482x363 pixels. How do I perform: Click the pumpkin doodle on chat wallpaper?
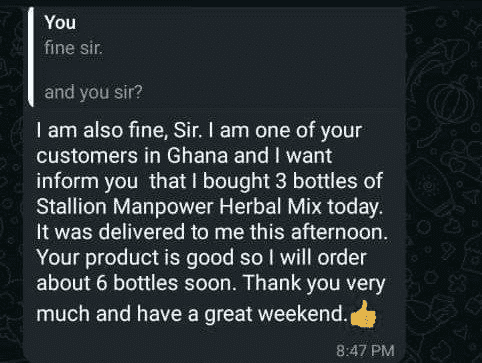[452, 100]
